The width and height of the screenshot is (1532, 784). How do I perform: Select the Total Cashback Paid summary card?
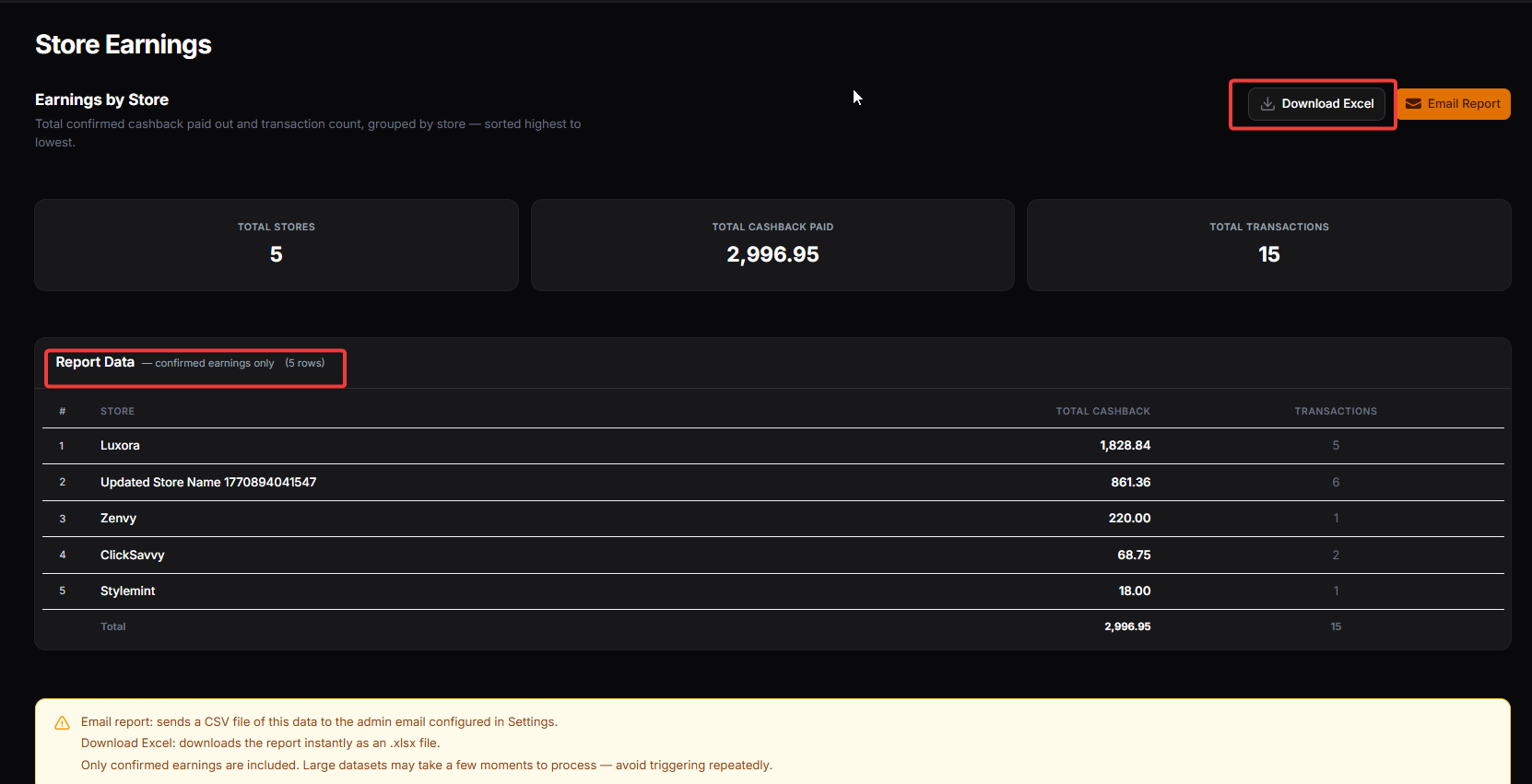pyautogui.click(x=772, y=245)
